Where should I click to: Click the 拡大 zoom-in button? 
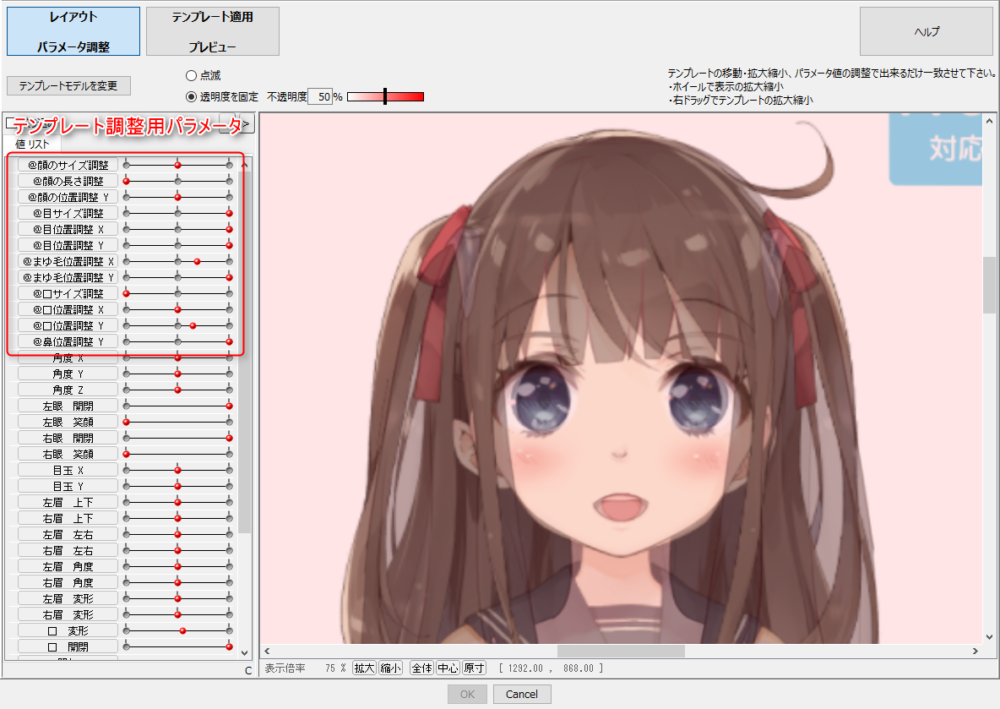click(x=364, y=668)
